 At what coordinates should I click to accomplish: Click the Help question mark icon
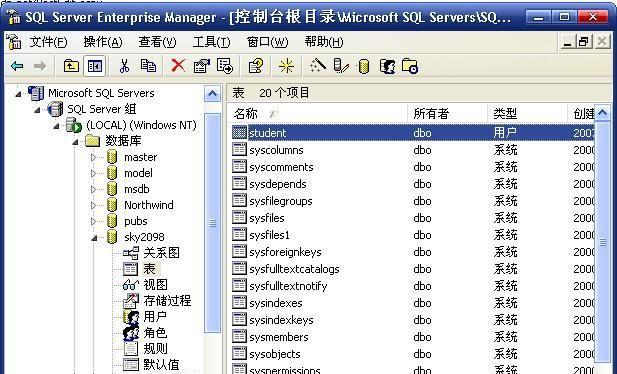point(255,66)
